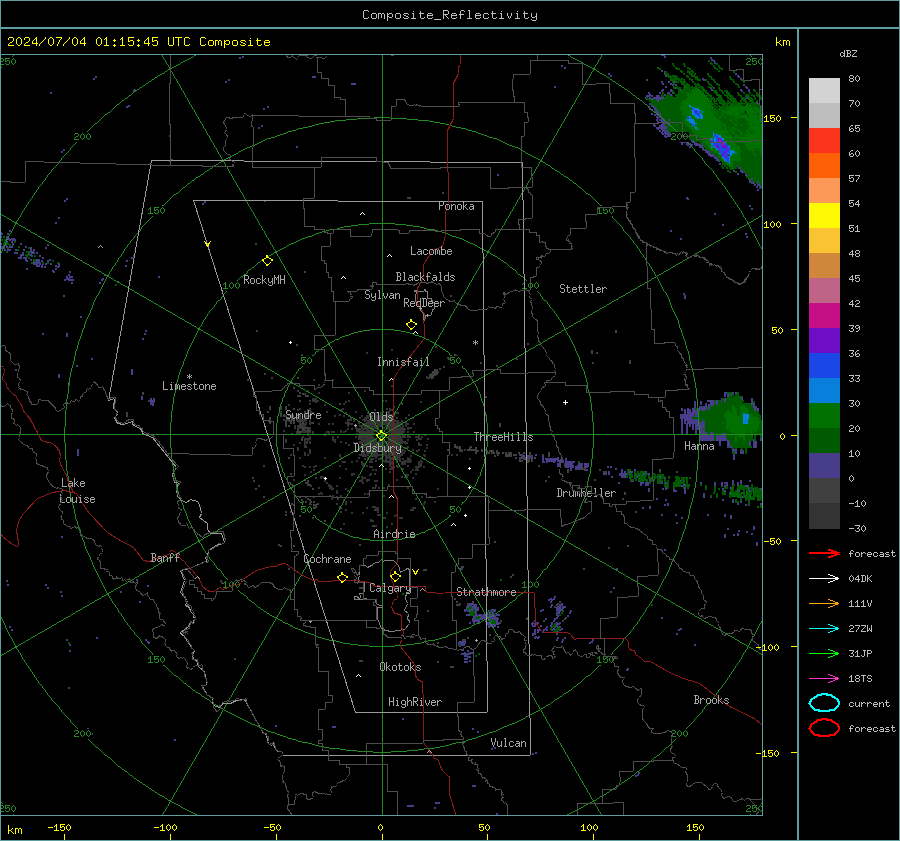Click the Limestone label
Screen dimensions: 900x841
[189, 386]
